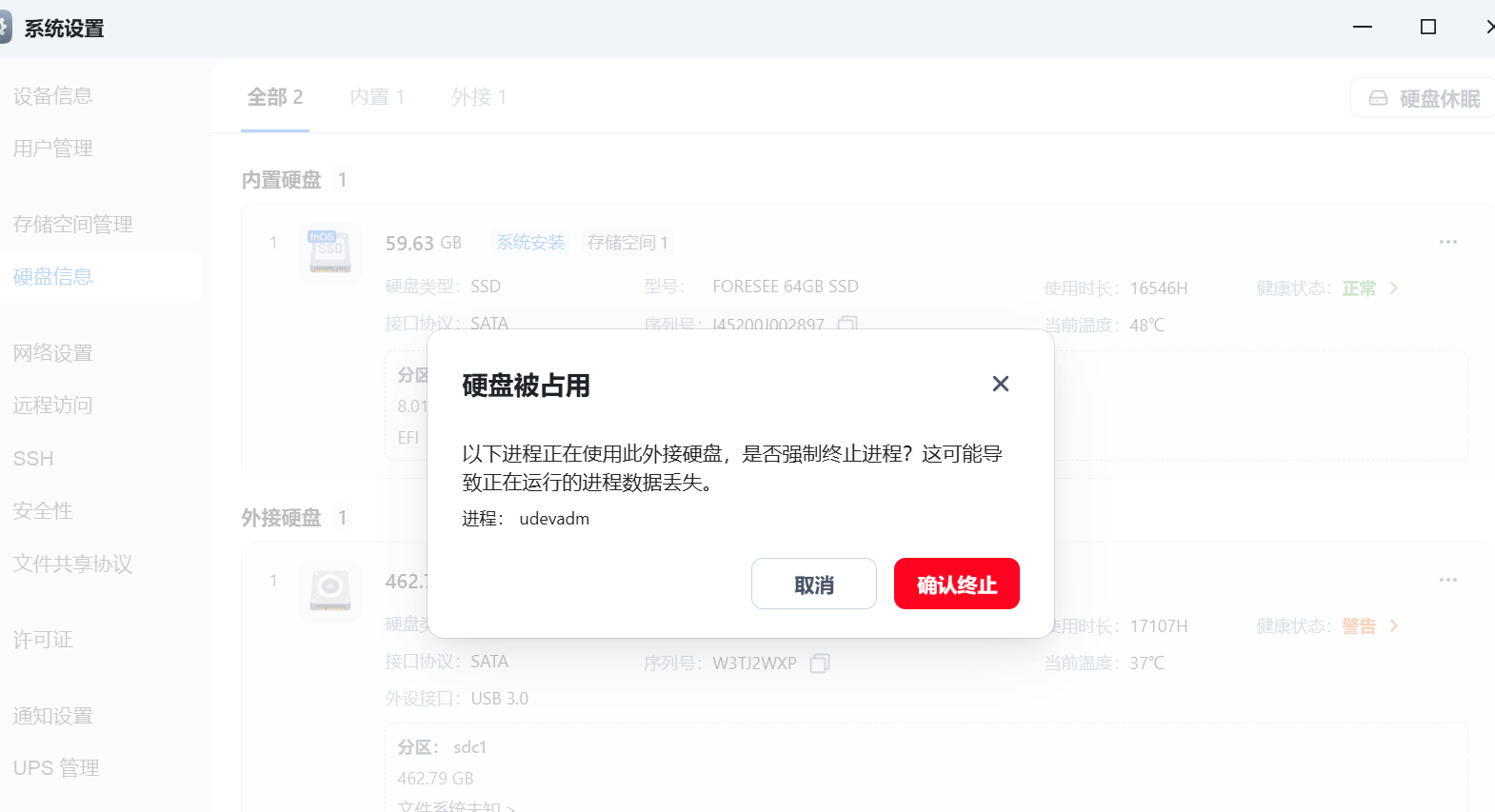The height and width of the screenshot is (812, 1495).
Task: Confirm with the red 确认终止 button
Action: click(x=956, y=584)
